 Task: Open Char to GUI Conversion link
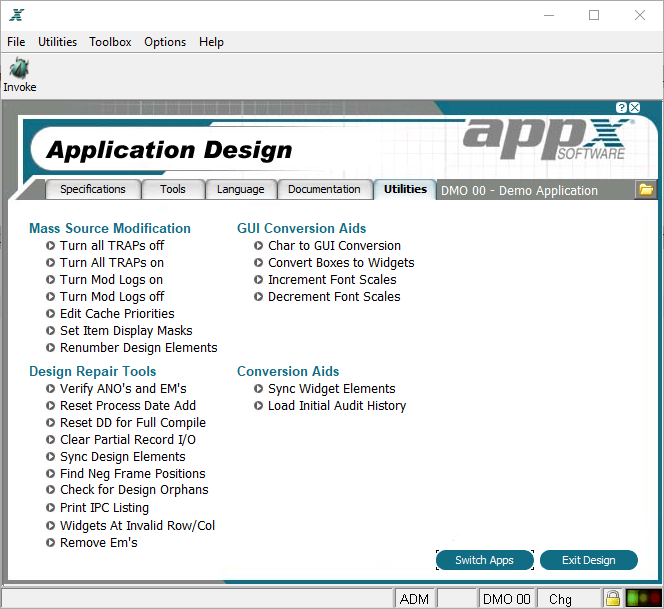(x=334, y=246)
